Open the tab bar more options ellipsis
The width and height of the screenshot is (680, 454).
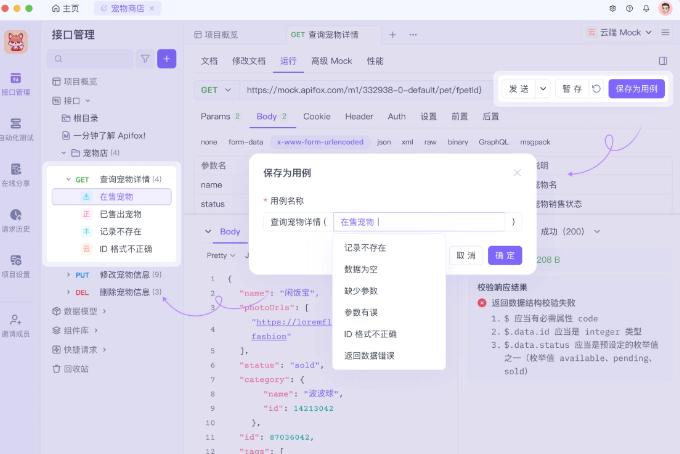pyautogui.click(x=413, y=35)
